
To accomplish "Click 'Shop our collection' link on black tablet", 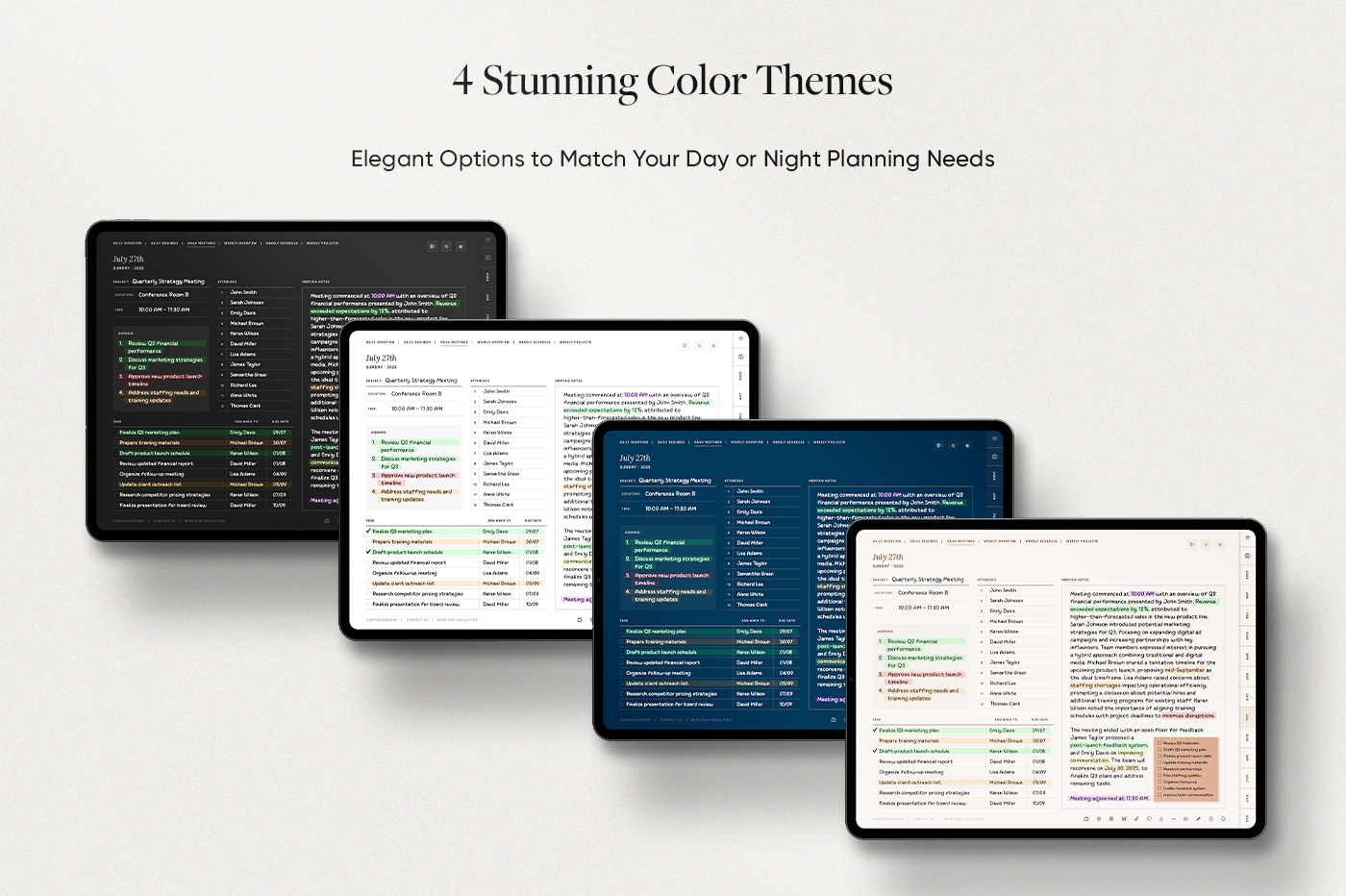I will pos(204,521).
